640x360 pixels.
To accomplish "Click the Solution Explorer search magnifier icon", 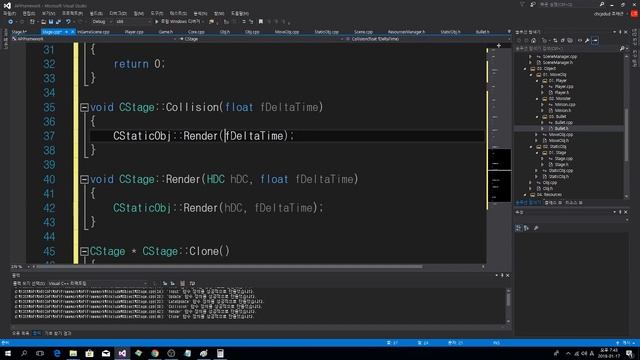I will coord(622,49).
